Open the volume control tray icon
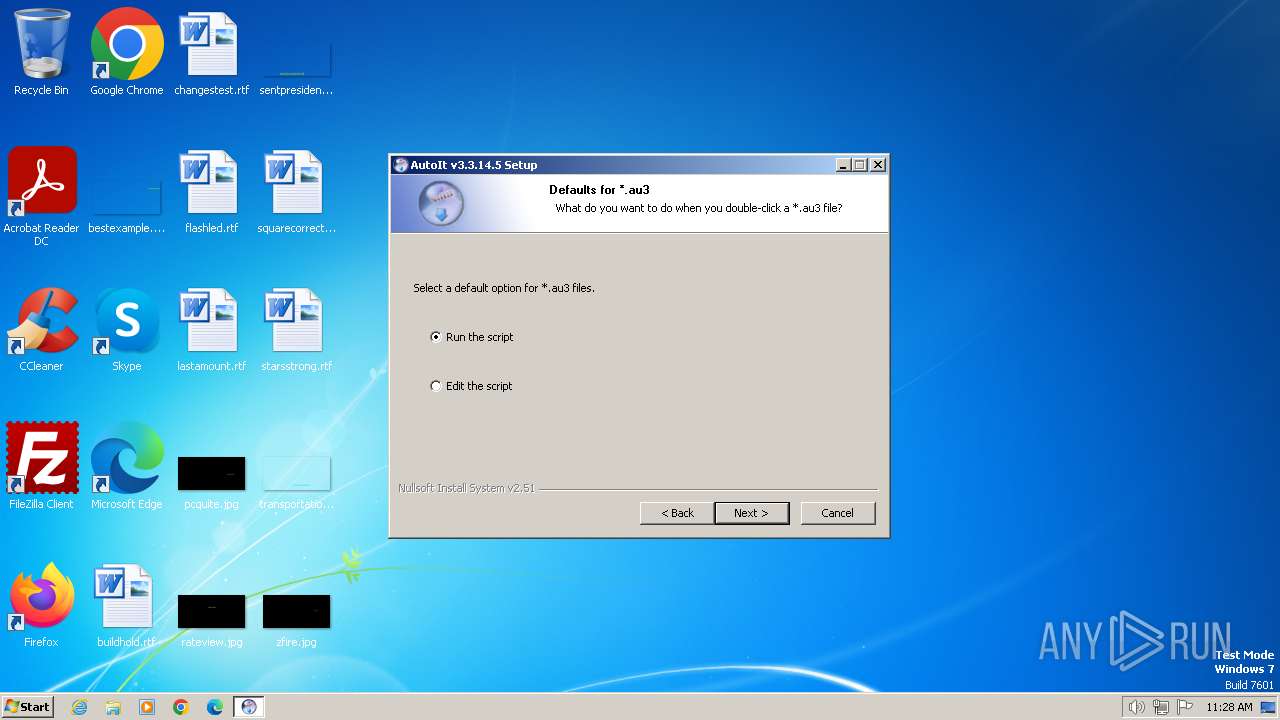The width and height of the screenshot is (1280, 720). tap(1136, 707)
